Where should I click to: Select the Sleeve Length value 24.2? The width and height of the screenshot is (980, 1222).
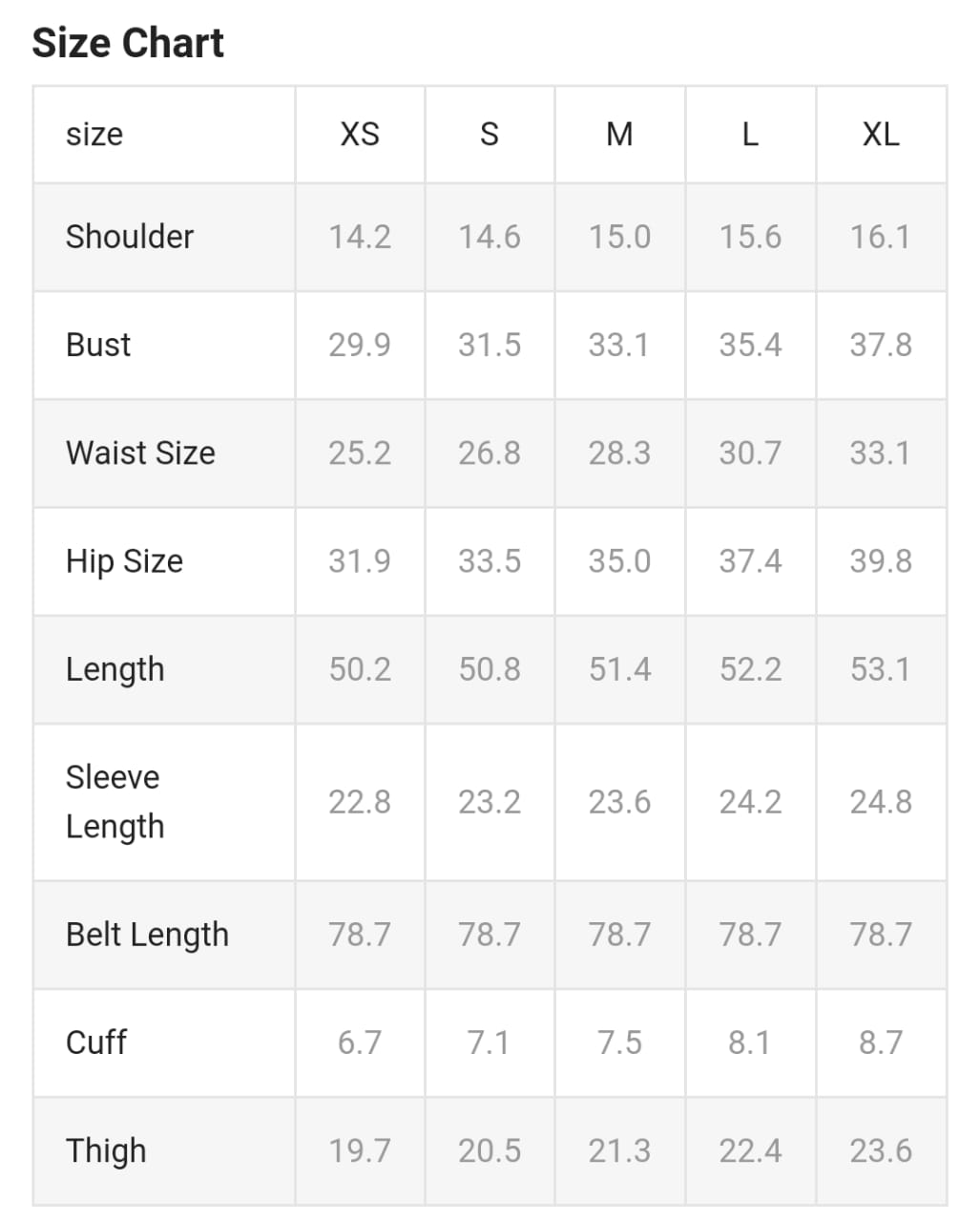[750, 802]
